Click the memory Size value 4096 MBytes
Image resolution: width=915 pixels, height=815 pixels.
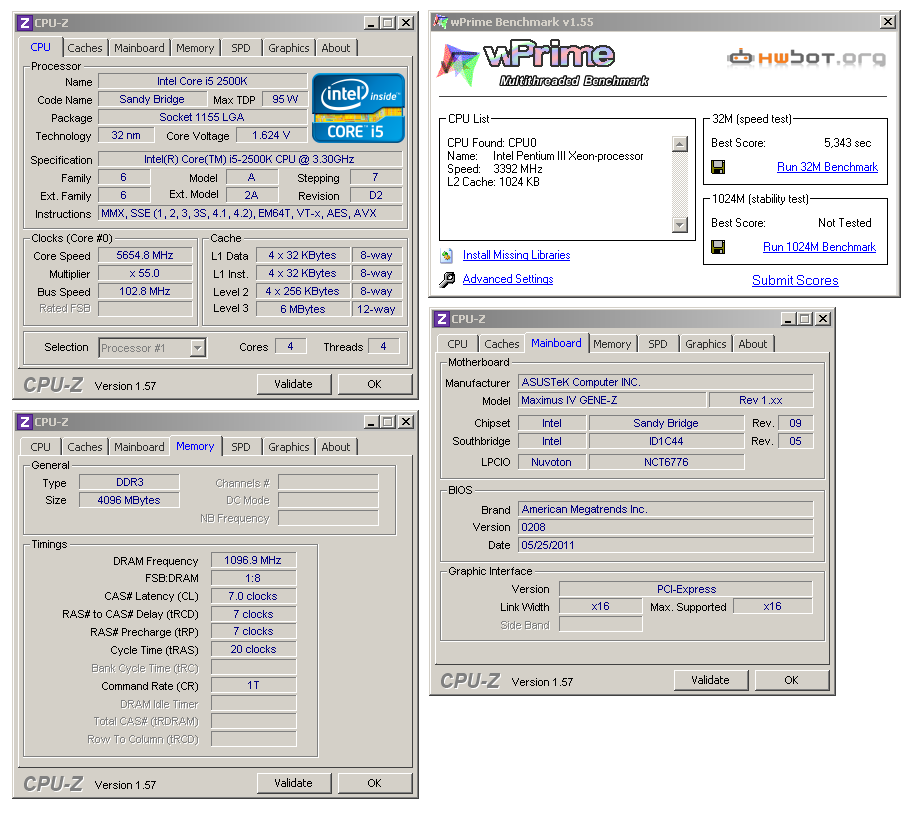point(129,501)
